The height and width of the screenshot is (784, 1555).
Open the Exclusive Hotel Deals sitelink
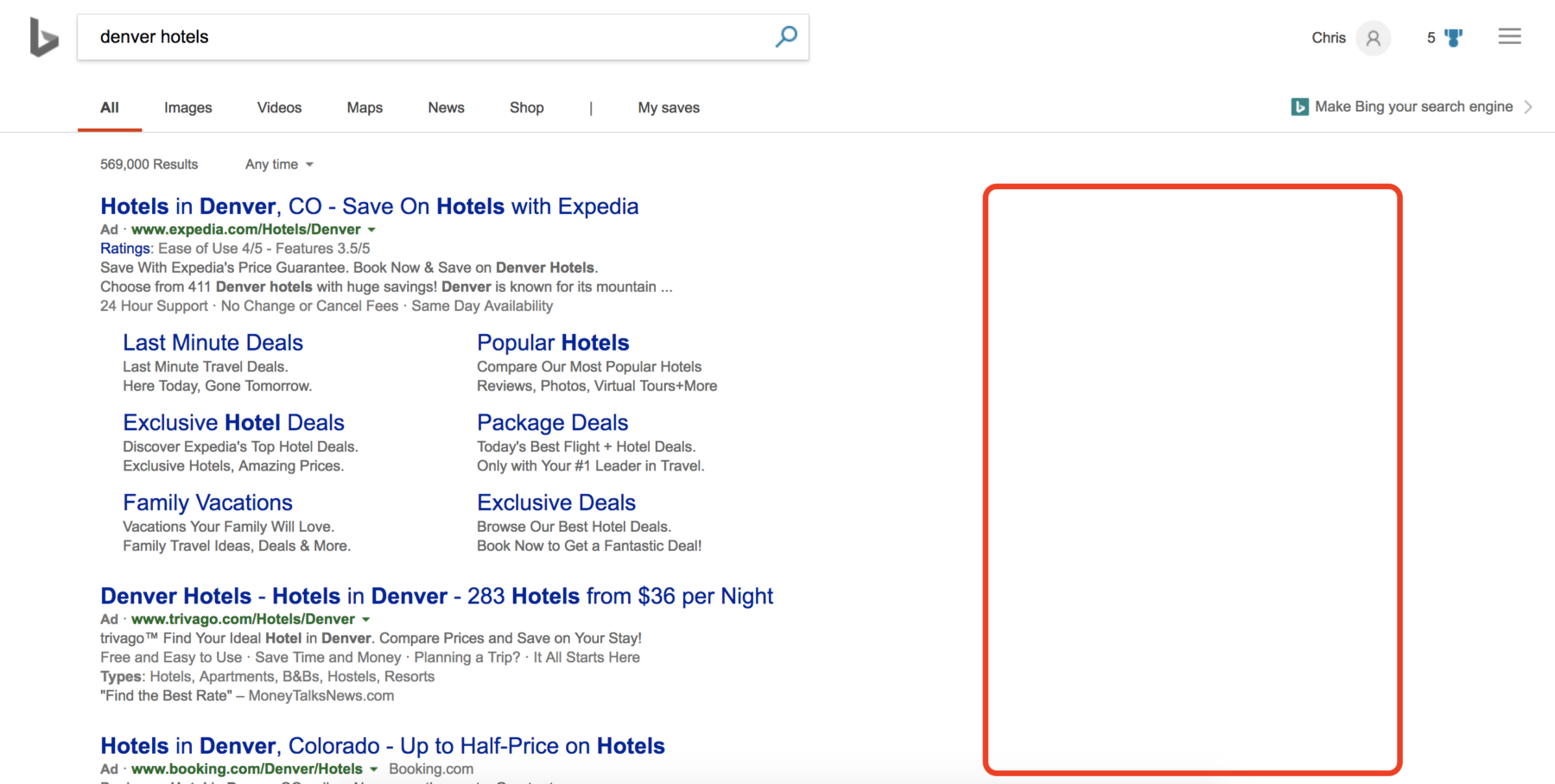[x=233, y=422]
